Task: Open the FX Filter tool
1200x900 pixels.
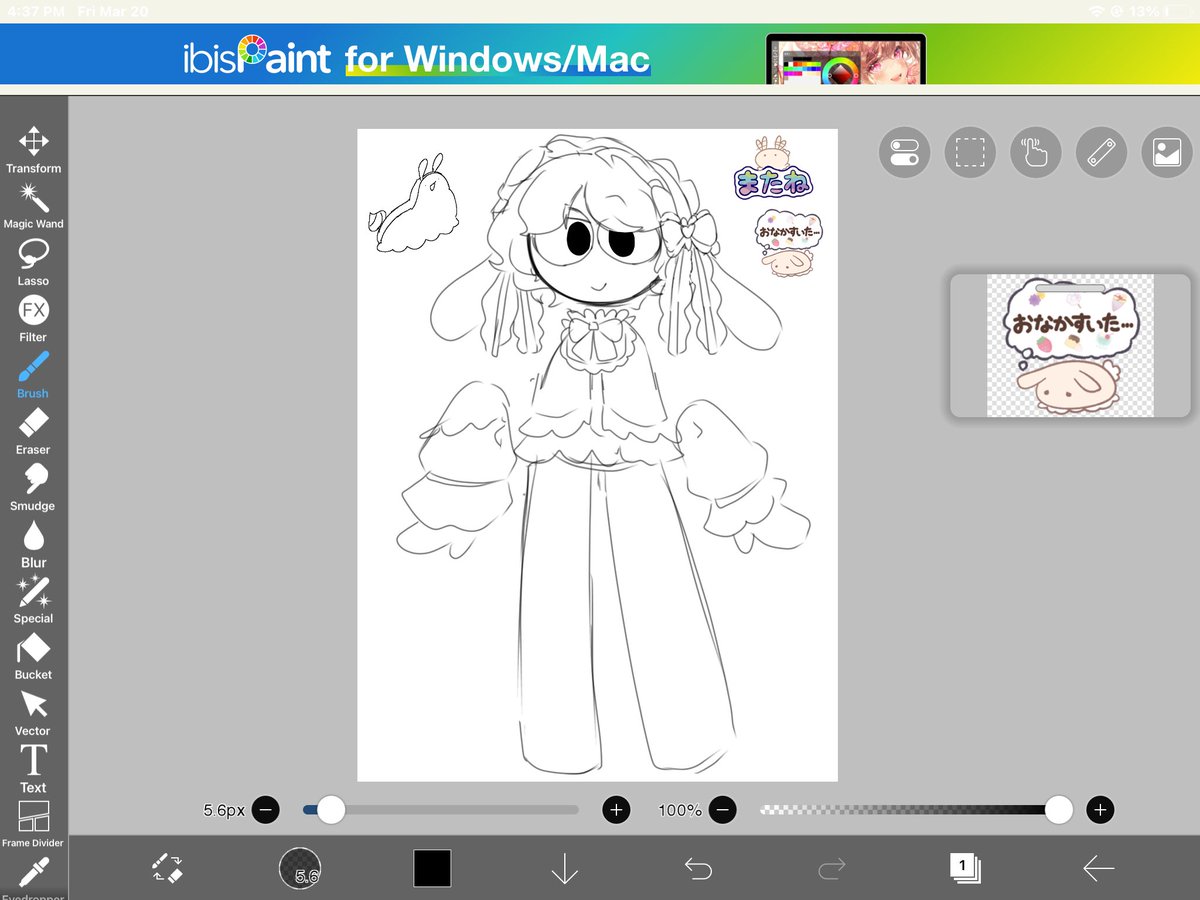Action: pos(33,319)
